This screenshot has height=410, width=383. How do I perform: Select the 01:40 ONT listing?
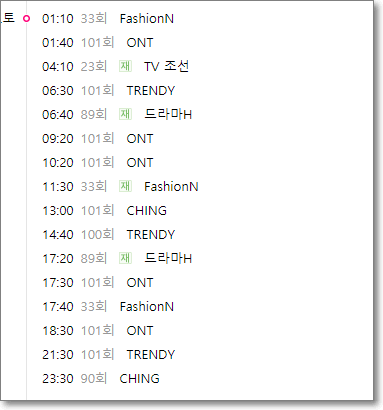pyautogui.click(x=98, y=43)
